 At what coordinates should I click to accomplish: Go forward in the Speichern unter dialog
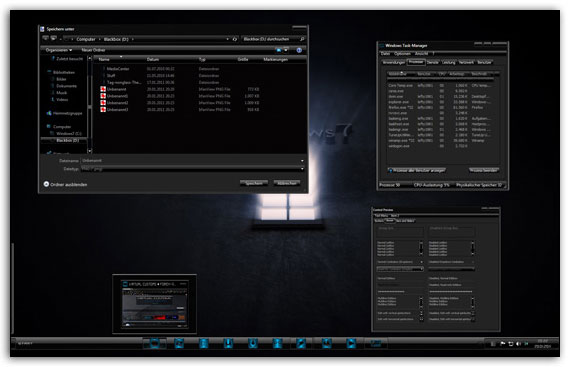53,38
